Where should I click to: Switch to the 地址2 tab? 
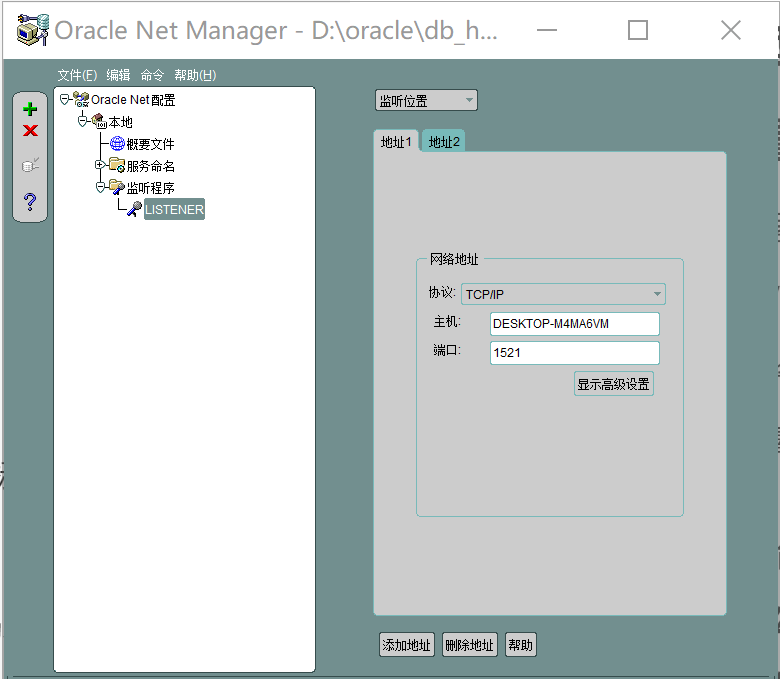[x=444, y=142]
